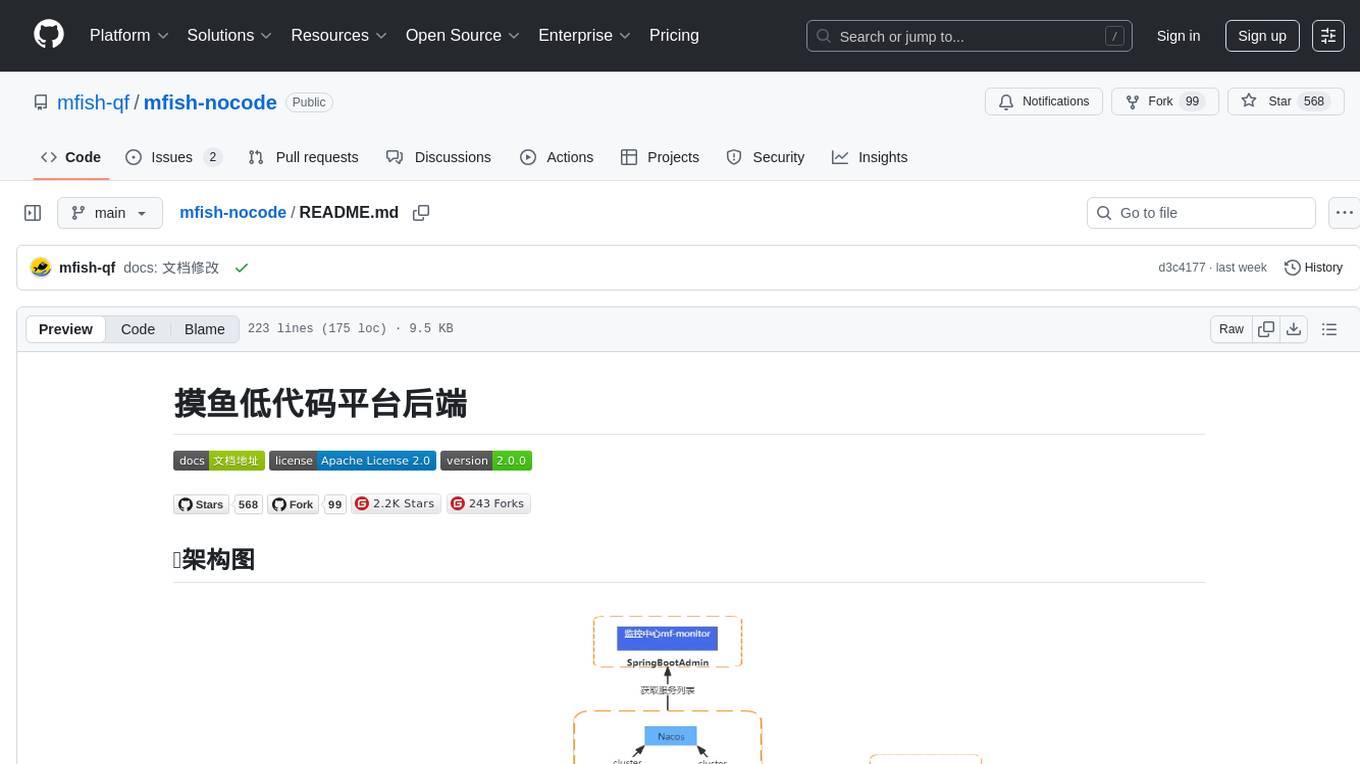Viewport: 1360px width, 764px height.
Task: Open the file History link
Action: pyautogui.click(x=1313, y=267)
